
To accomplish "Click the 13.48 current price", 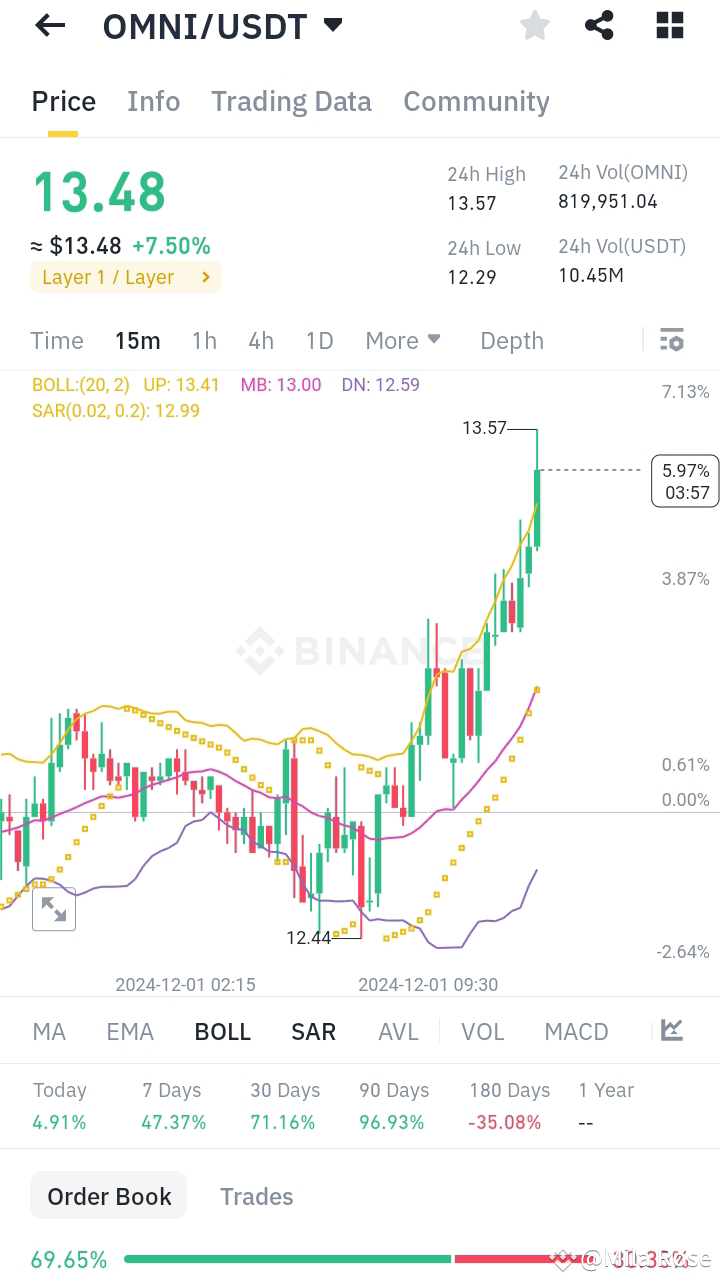I will pyautogui.click(x=99, y=192).
